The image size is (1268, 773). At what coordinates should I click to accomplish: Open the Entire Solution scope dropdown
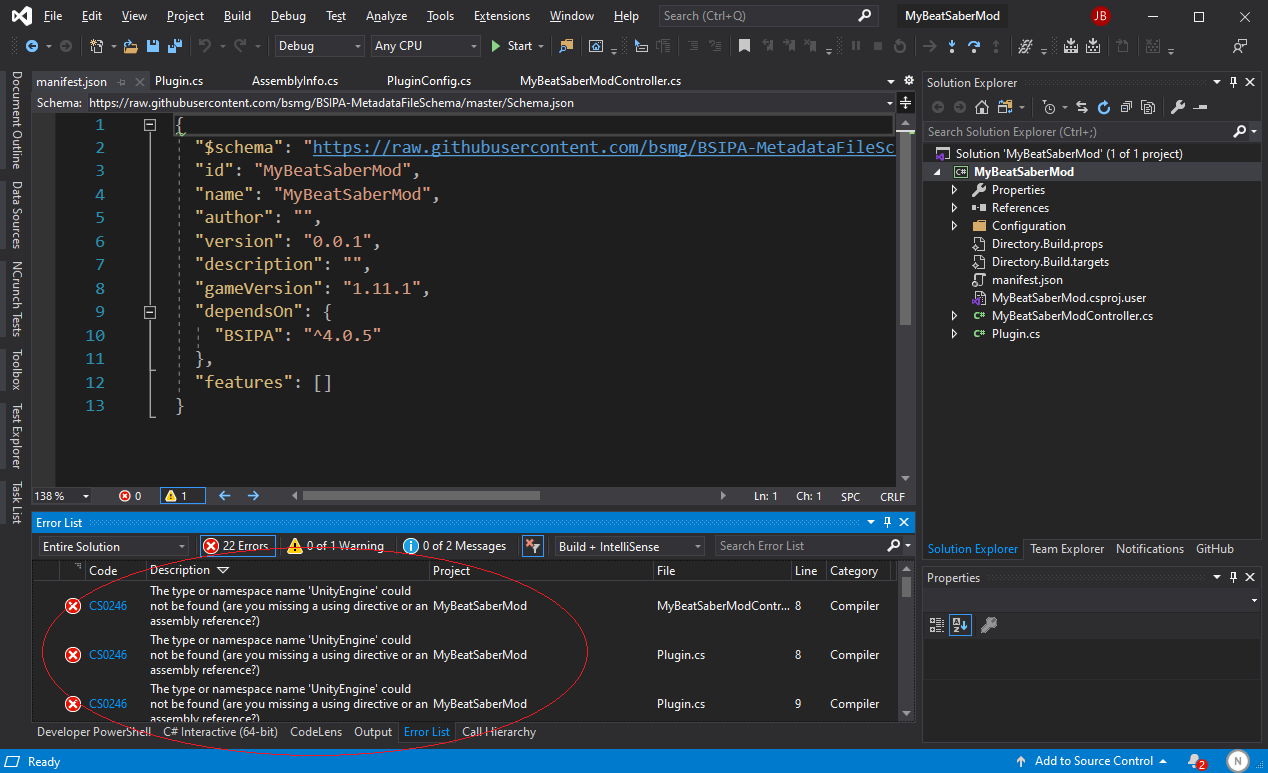click(x=114, y=546)
